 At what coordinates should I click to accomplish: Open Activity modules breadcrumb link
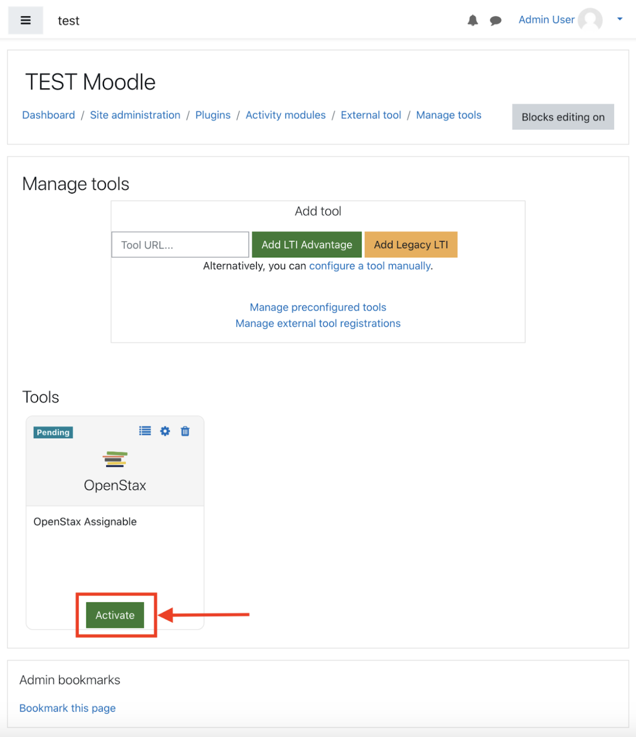285,115
